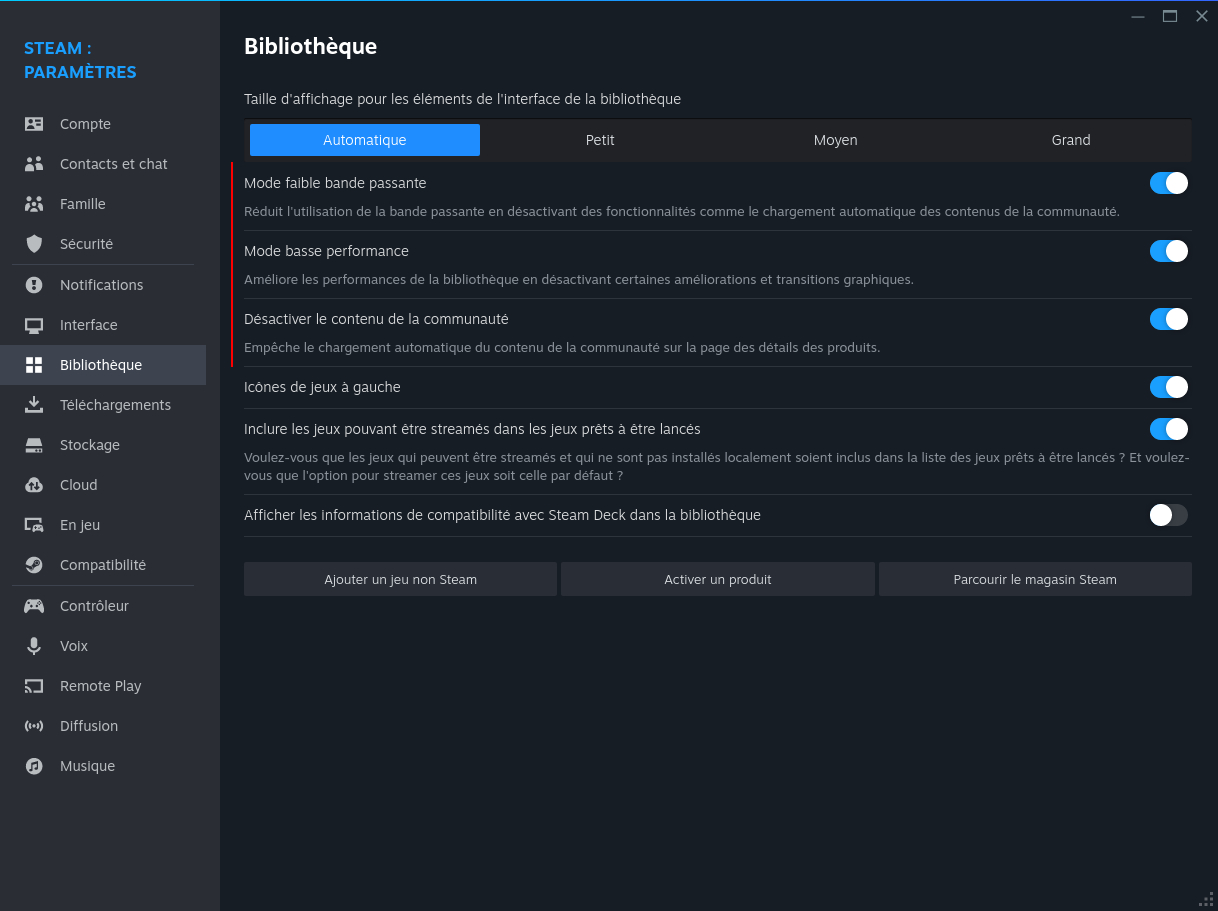Open Compatibilité via the Steam logo icon
Image resolution: width=1218 pixels, height=911 pixels.
pos(34,565)
